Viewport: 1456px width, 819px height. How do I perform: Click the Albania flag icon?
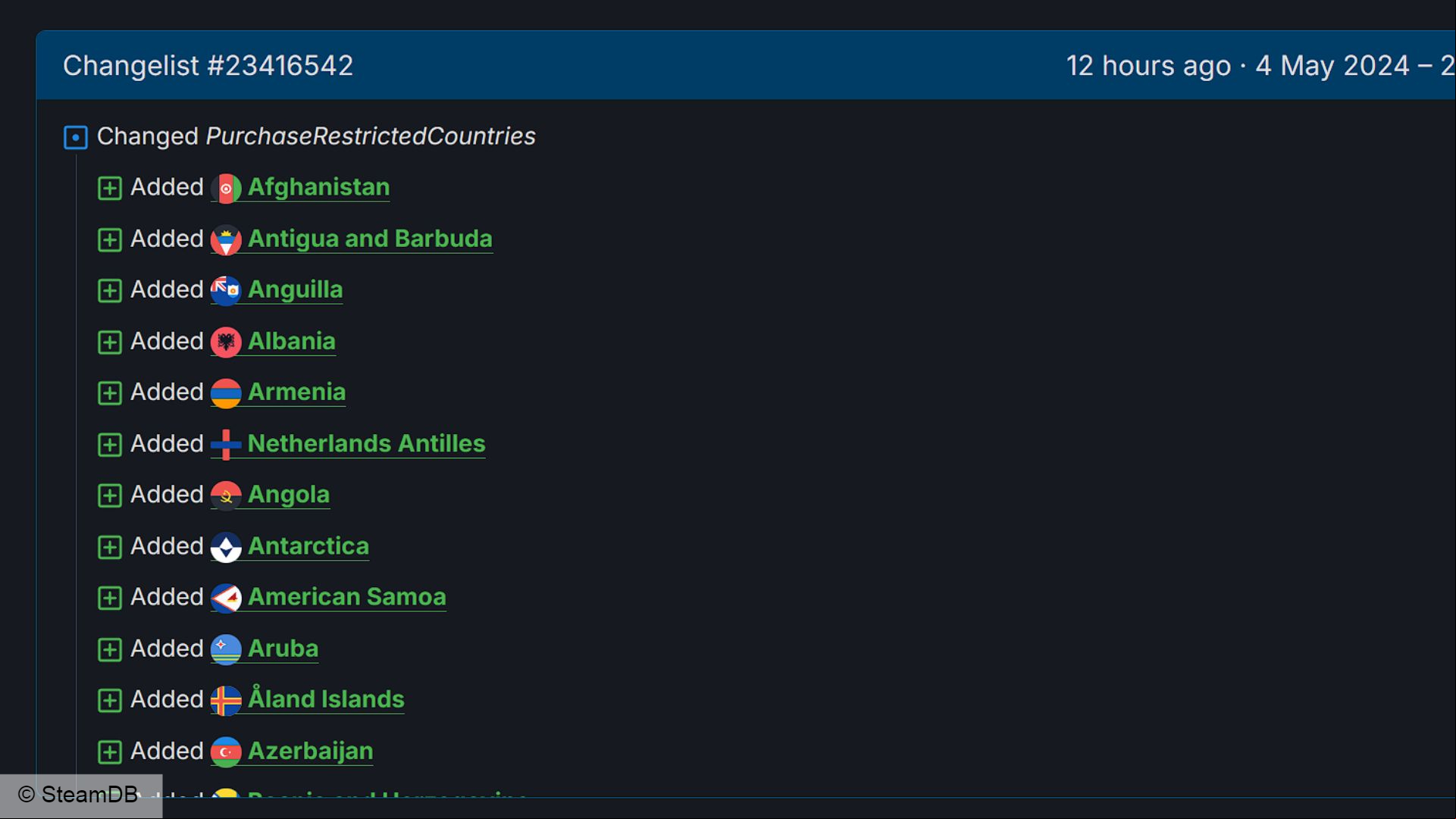[226, 342]
